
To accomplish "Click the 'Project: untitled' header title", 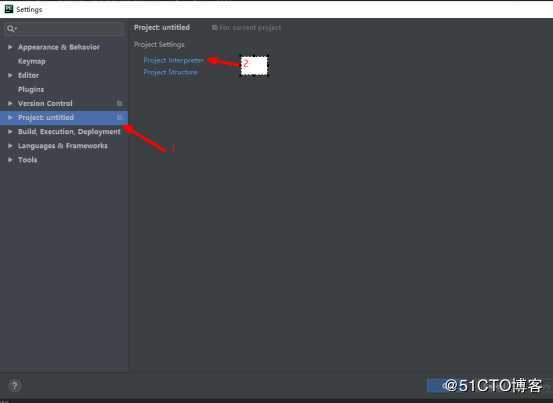I will pyautogui.click(x=162, y=28).
